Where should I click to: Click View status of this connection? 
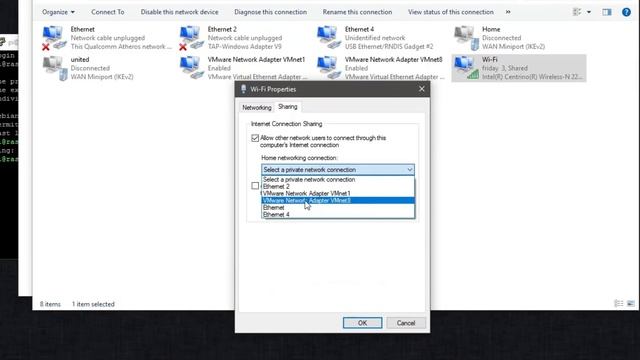451,12
